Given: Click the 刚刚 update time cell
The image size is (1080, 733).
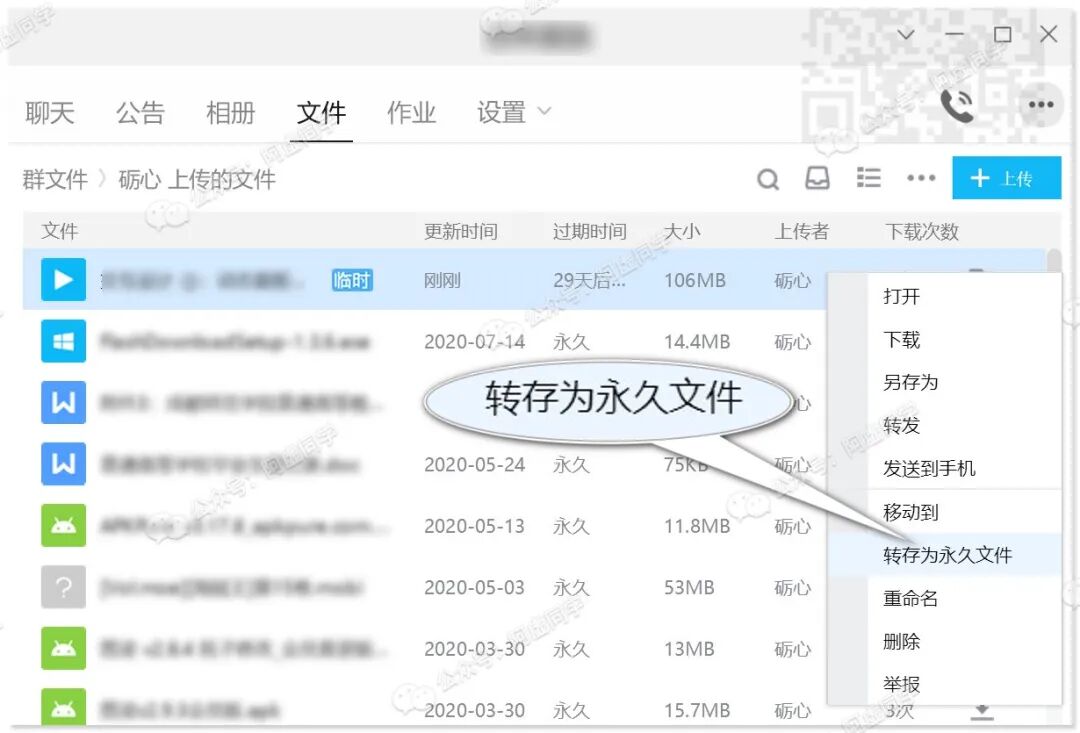Looking at the screenshot, I should click(x=442, y=280).
